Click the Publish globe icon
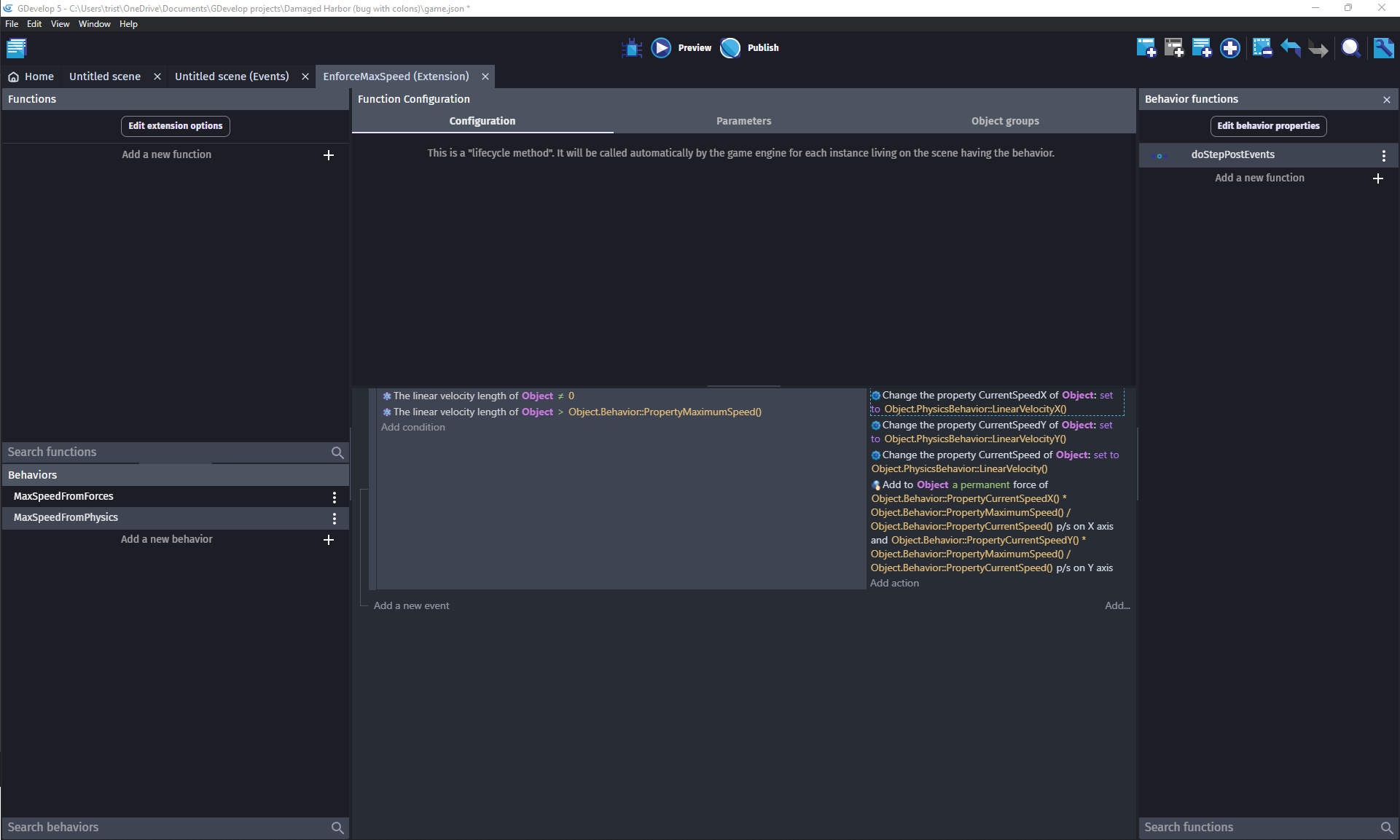 [730, 48]
